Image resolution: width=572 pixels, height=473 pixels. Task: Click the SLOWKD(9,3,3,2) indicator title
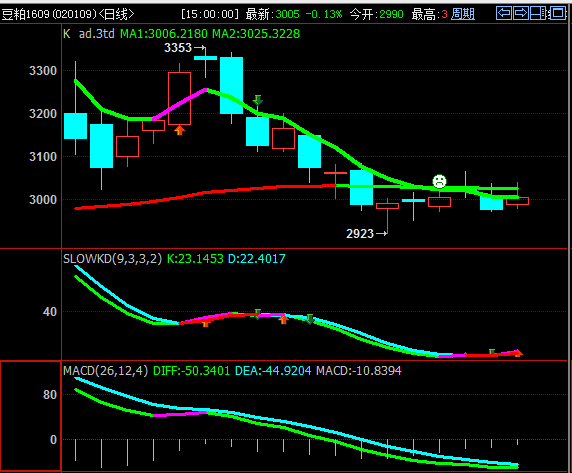pos(112,259)
